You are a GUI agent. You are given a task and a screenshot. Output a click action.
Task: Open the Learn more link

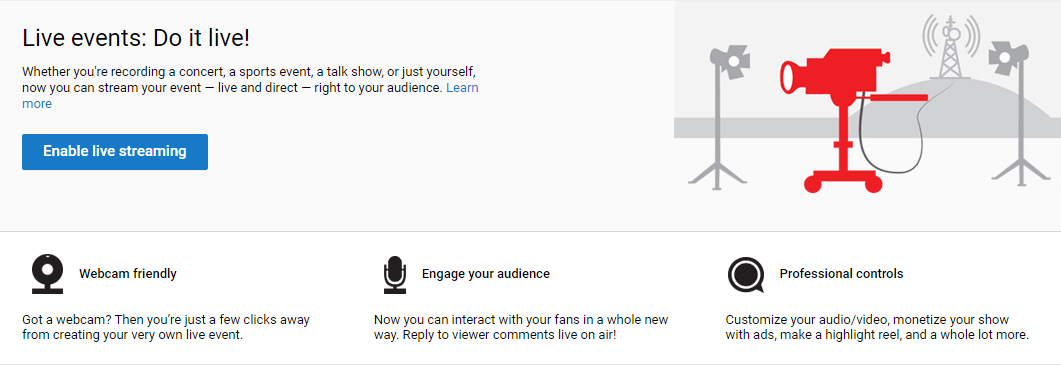[462, 88]
